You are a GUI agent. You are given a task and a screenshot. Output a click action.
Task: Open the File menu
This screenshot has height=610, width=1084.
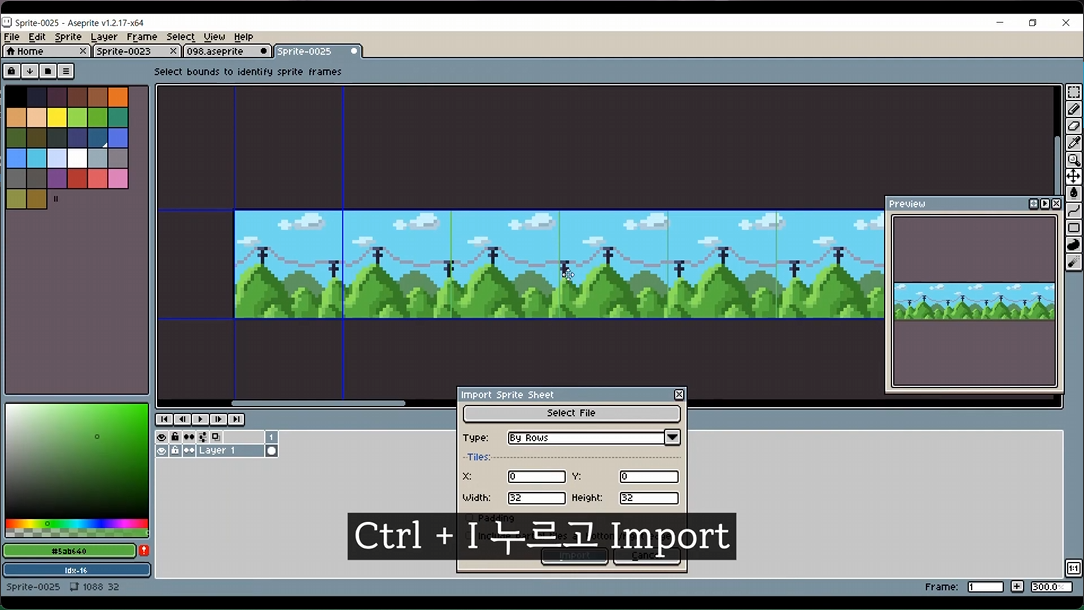(x=12, y=37)
